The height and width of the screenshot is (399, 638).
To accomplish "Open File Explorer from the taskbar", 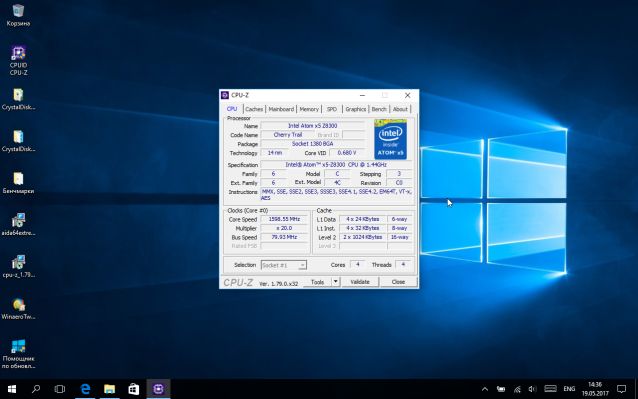I will click(x=109, y=389).
